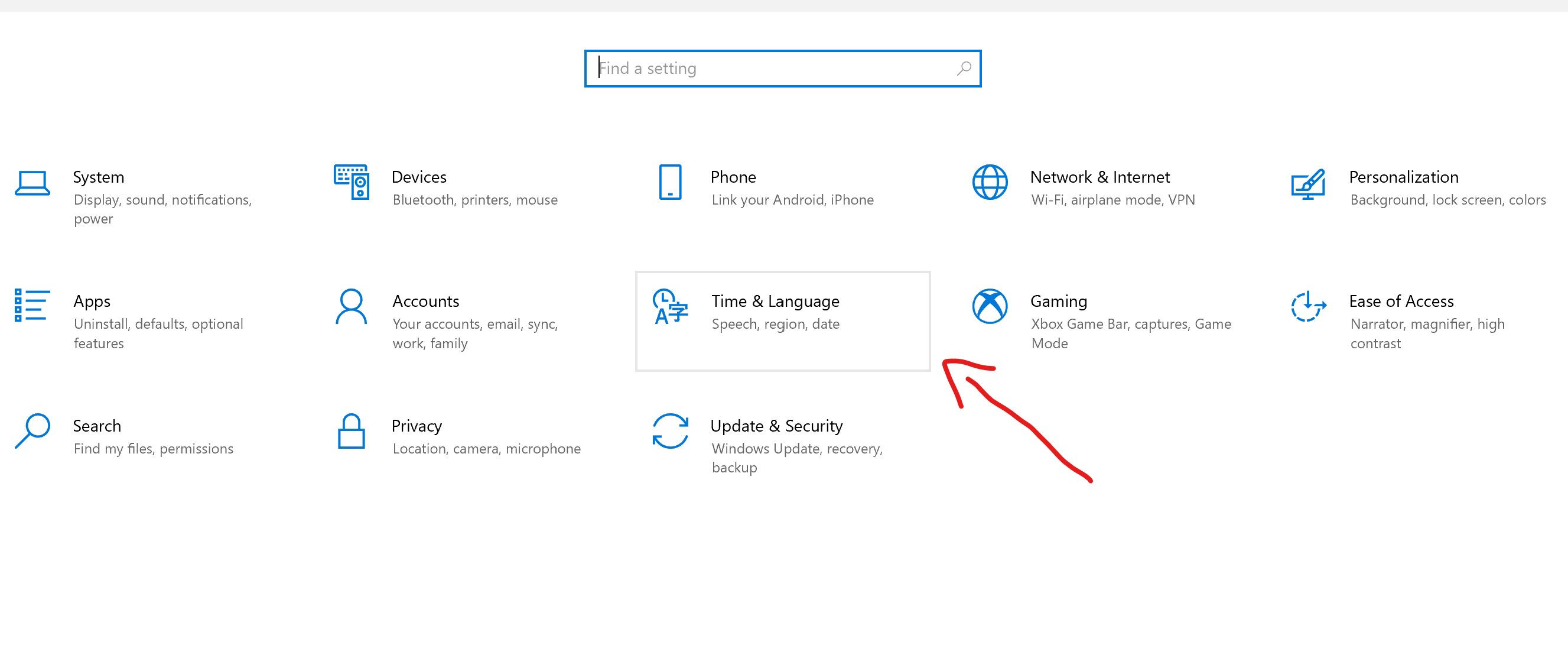Image resolution: width=1568 pixels, height=661 pixels.
Task: Click "Uninstall, defaults, optional features" text
Action: 158,334
